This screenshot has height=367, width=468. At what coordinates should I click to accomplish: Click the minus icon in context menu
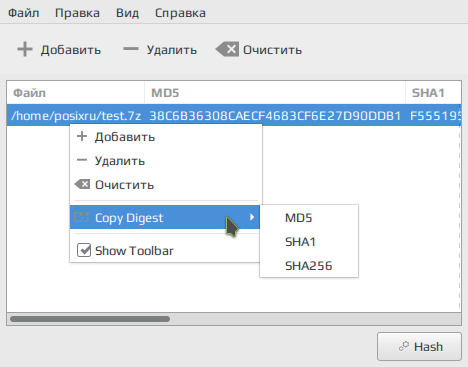(82, 160)
